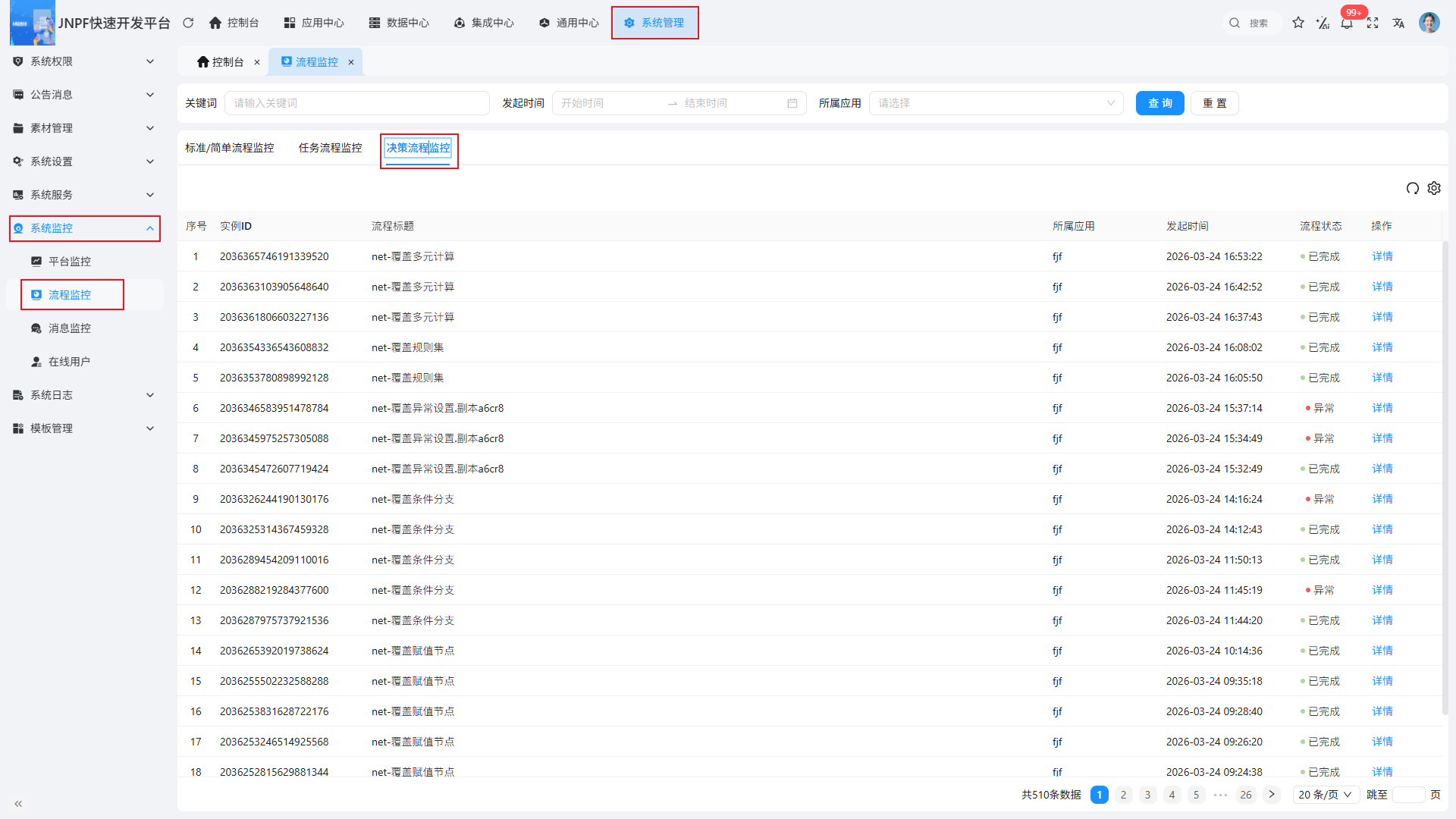Click the table refresh icon above the list

pos(1412,188)
